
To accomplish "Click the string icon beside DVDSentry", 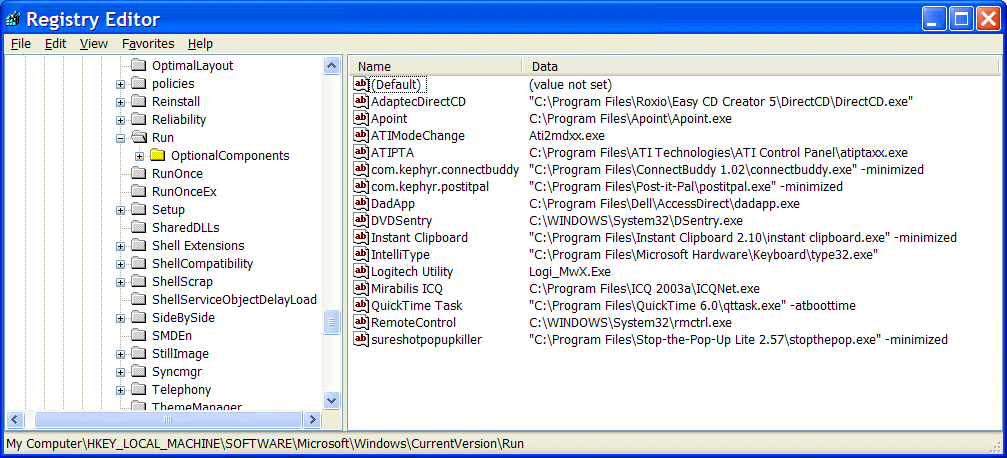I will click(x=361, y=220).
